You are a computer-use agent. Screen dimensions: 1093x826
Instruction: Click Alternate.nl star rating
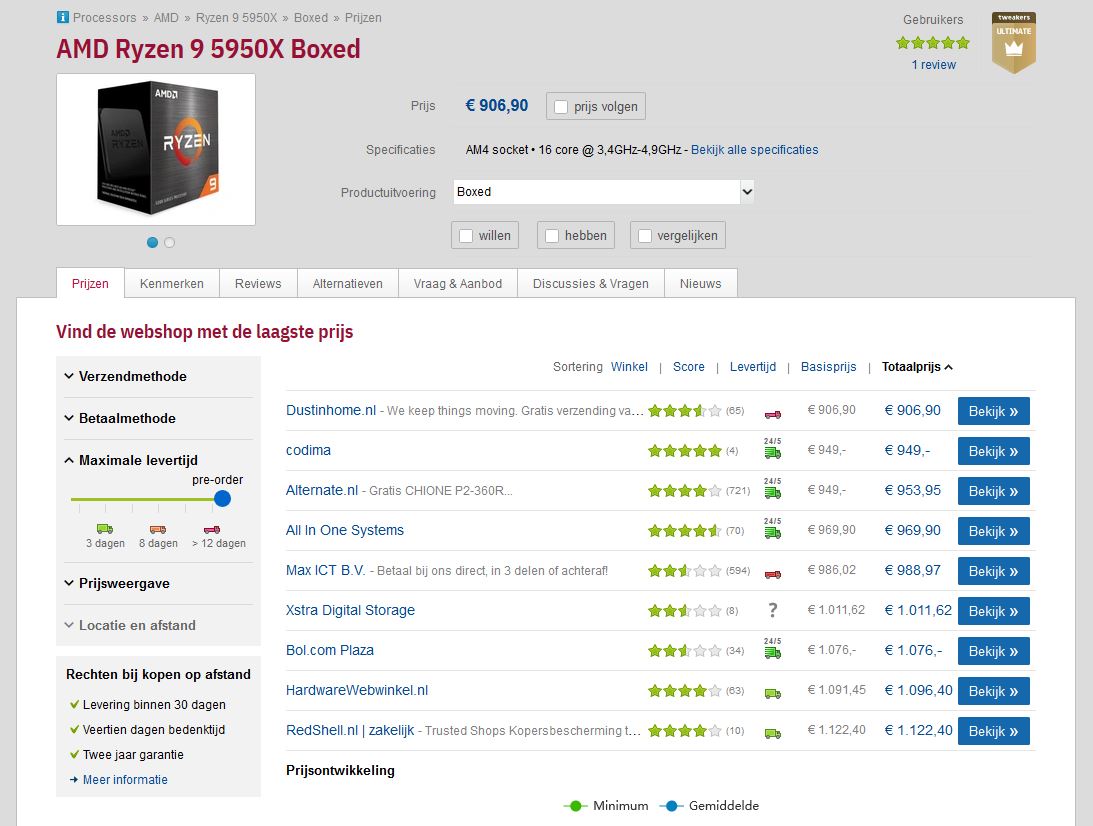pyautogui.click(x=685, y=491)
